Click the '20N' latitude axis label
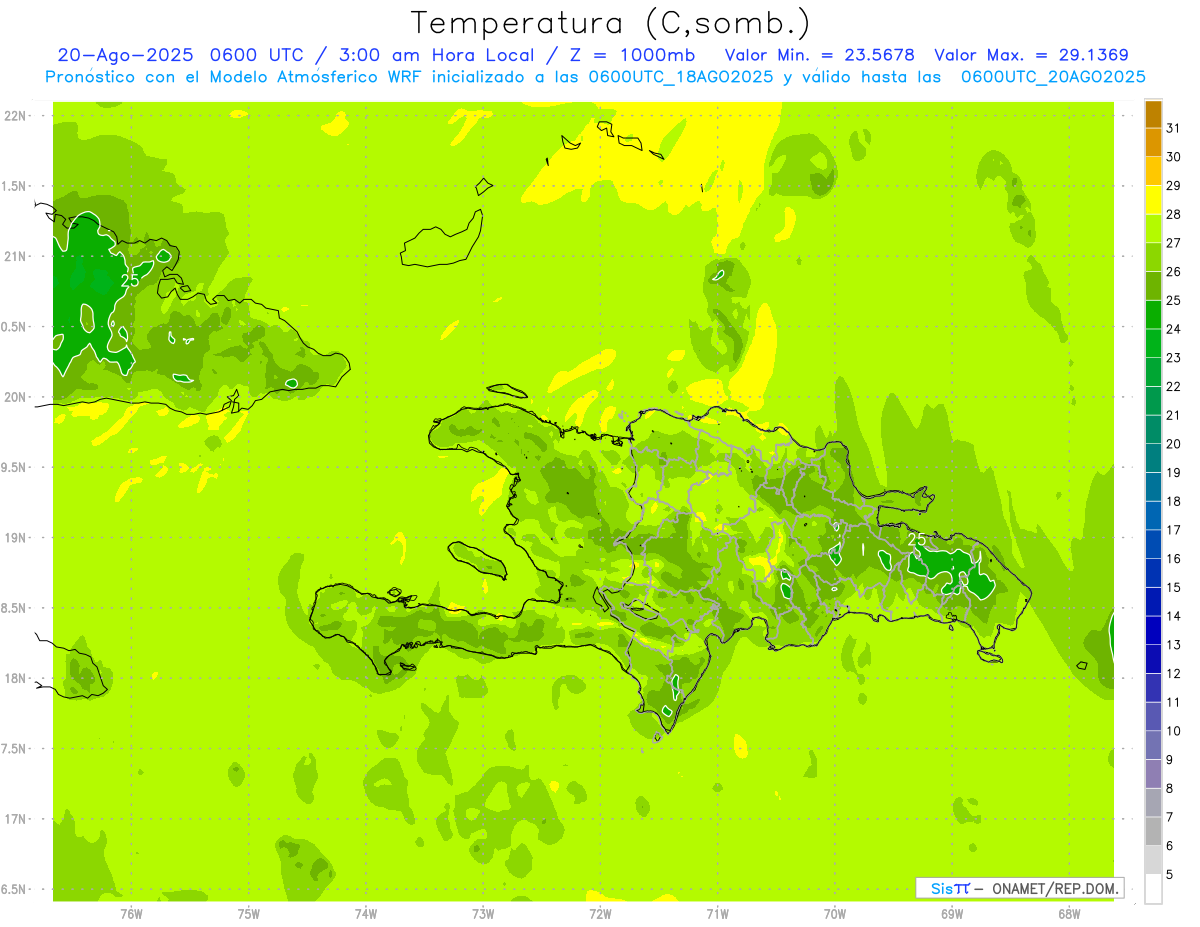This screenshot has height=927, width=1200. click(x=16, y=397)
